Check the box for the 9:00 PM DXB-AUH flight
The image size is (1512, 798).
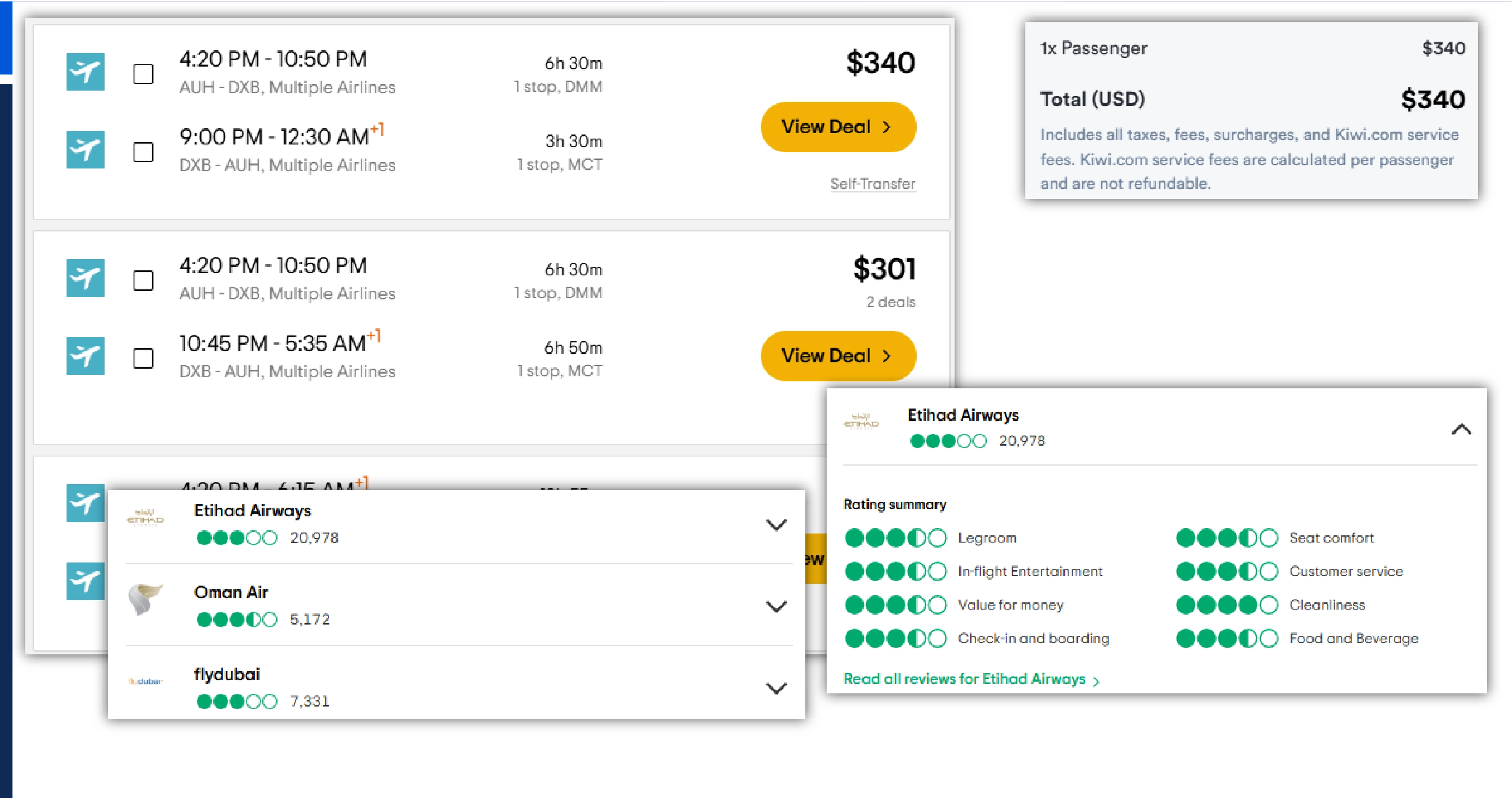pyautogui.click(x=143, y=153)
